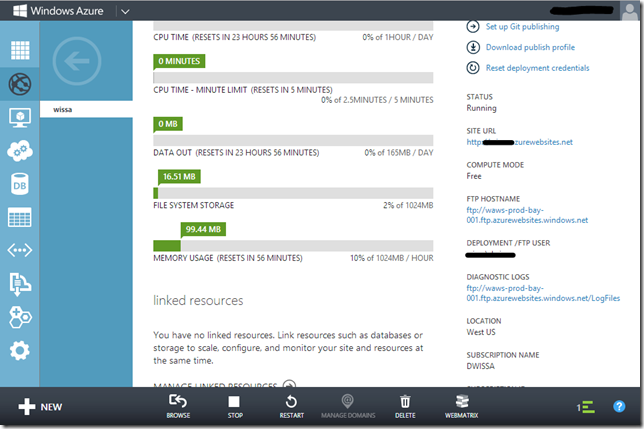
Task: Click the NEW plus button
Action: [40, 407]
